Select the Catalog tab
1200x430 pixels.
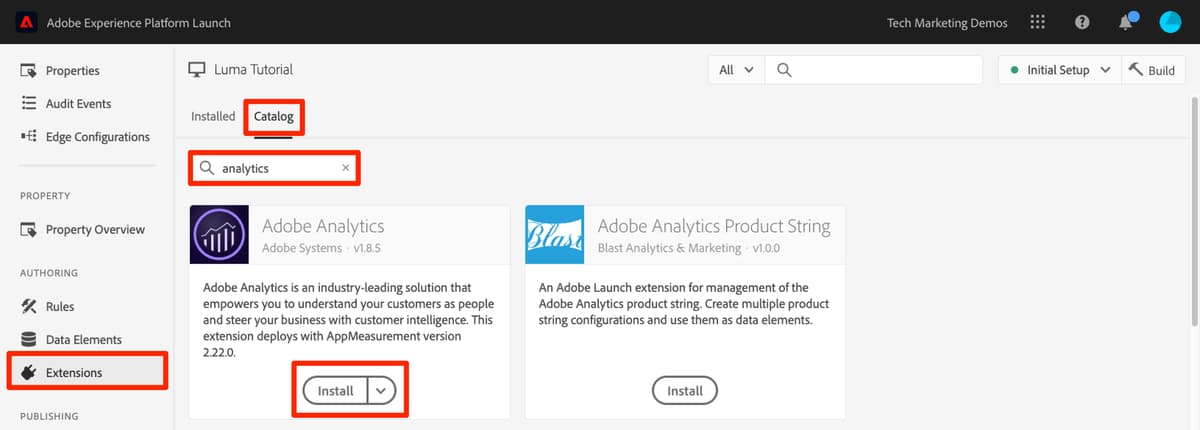[274, 116]
